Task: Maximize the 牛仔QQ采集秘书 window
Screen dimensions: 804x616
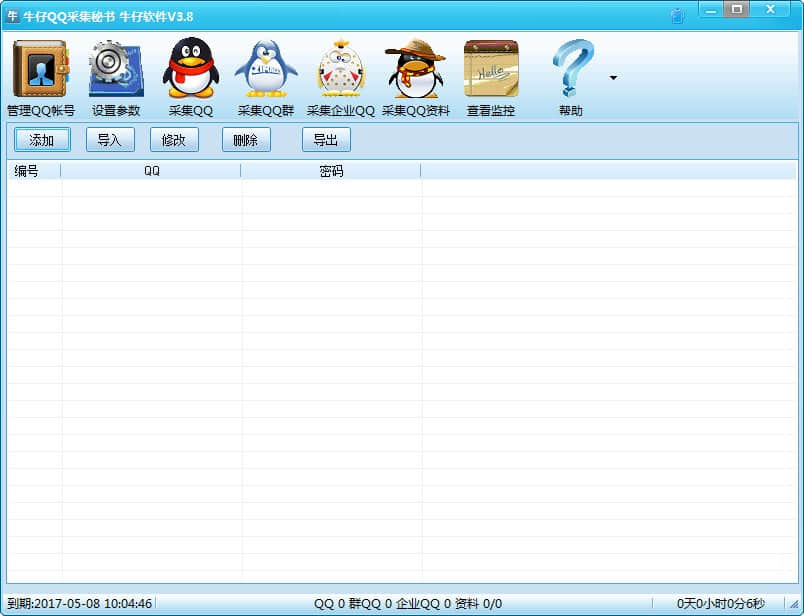Action: pyautogui.click(x=736, y=10)
